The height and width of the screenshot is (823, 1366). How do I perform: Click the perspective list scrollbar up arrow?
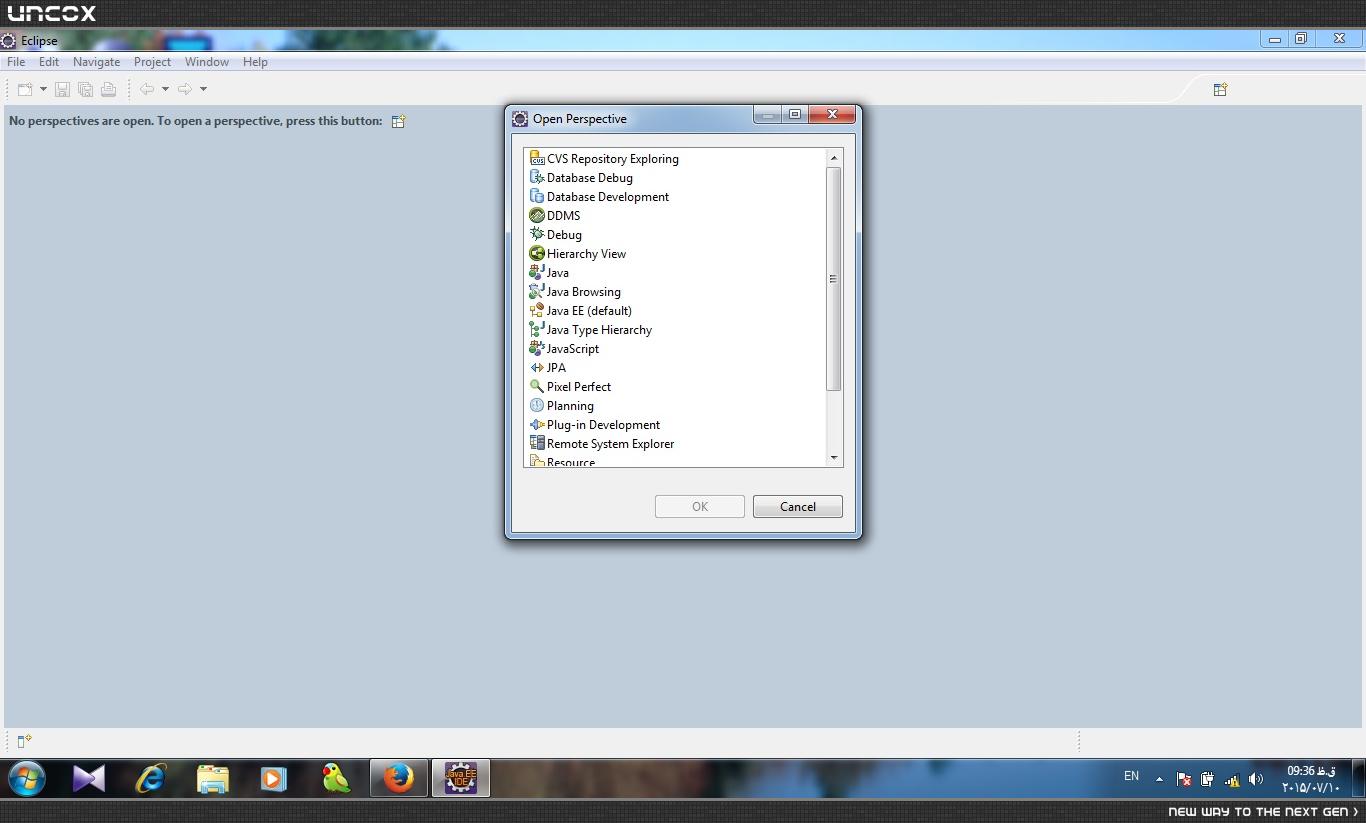tap(834, 158)
